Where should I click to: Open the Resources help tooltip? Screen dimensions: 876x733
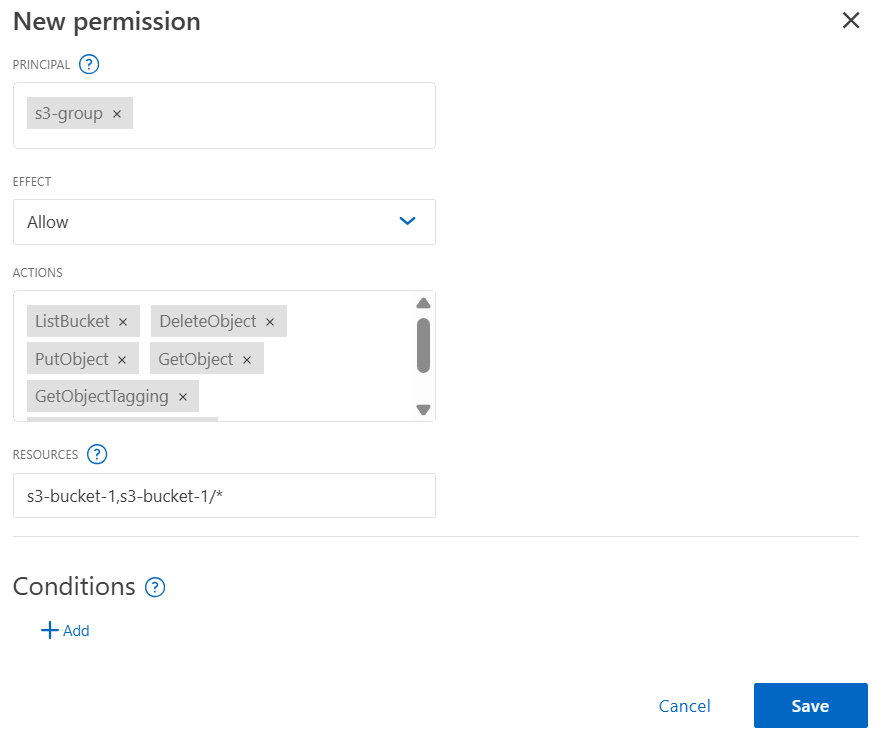97,454
